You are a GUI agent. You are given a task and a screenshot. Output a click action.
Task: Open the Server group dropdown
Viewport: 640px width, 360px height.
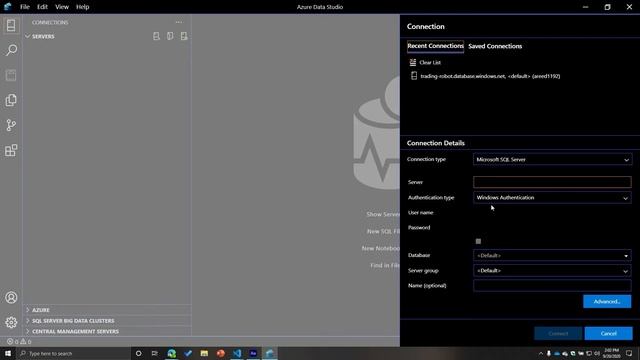click(552, 271)
